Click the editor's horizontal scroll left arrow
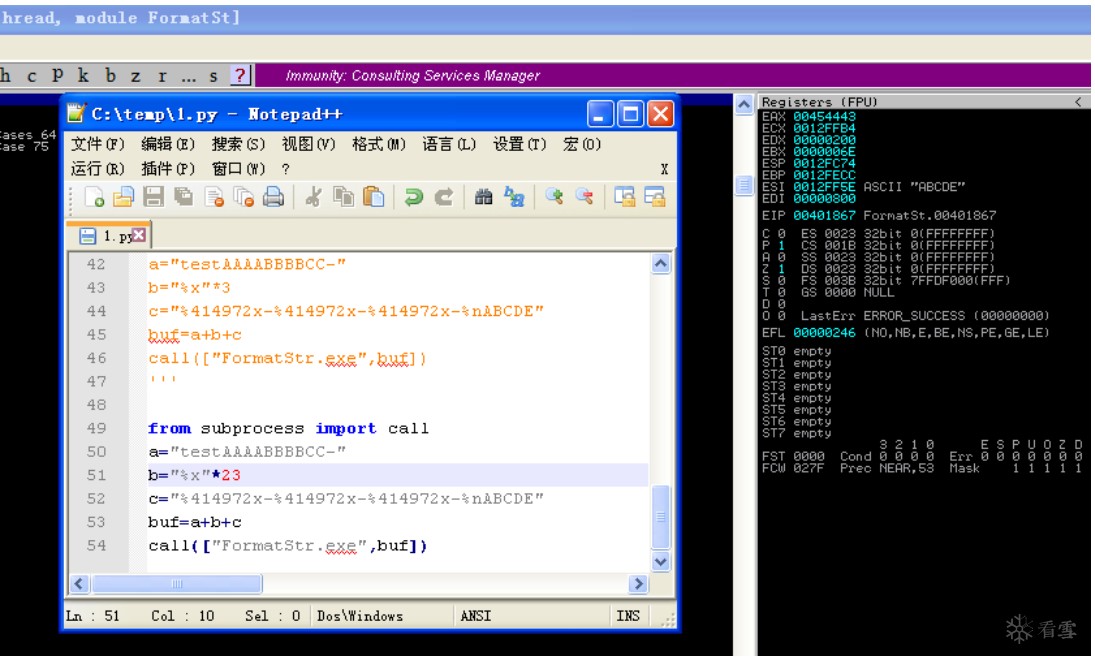This screenshot has width=1095, height=660. [x=79, y=584]
